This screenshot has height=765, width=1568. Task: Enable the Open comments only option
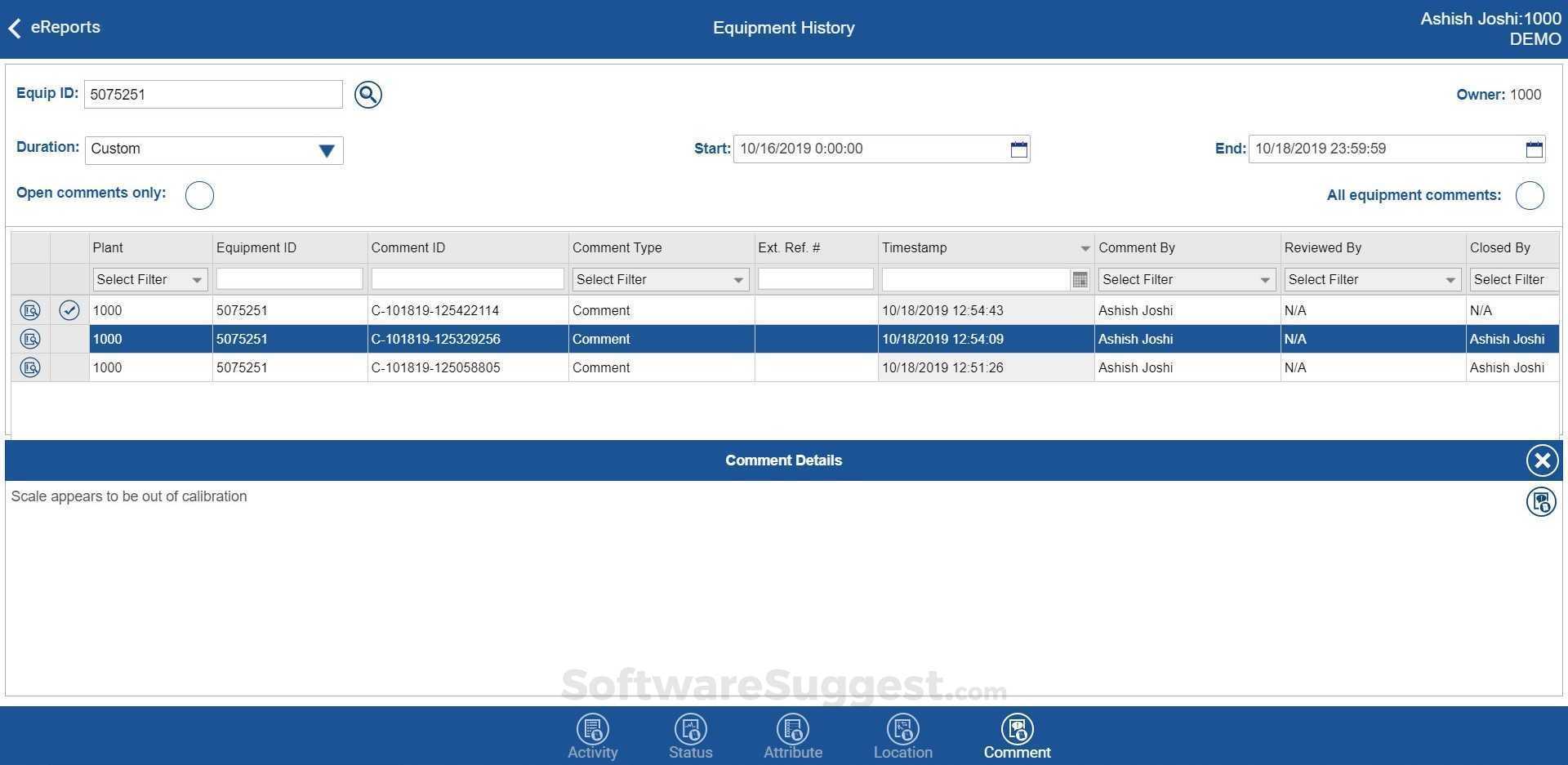pyautogui.click(x=198, y=195)
